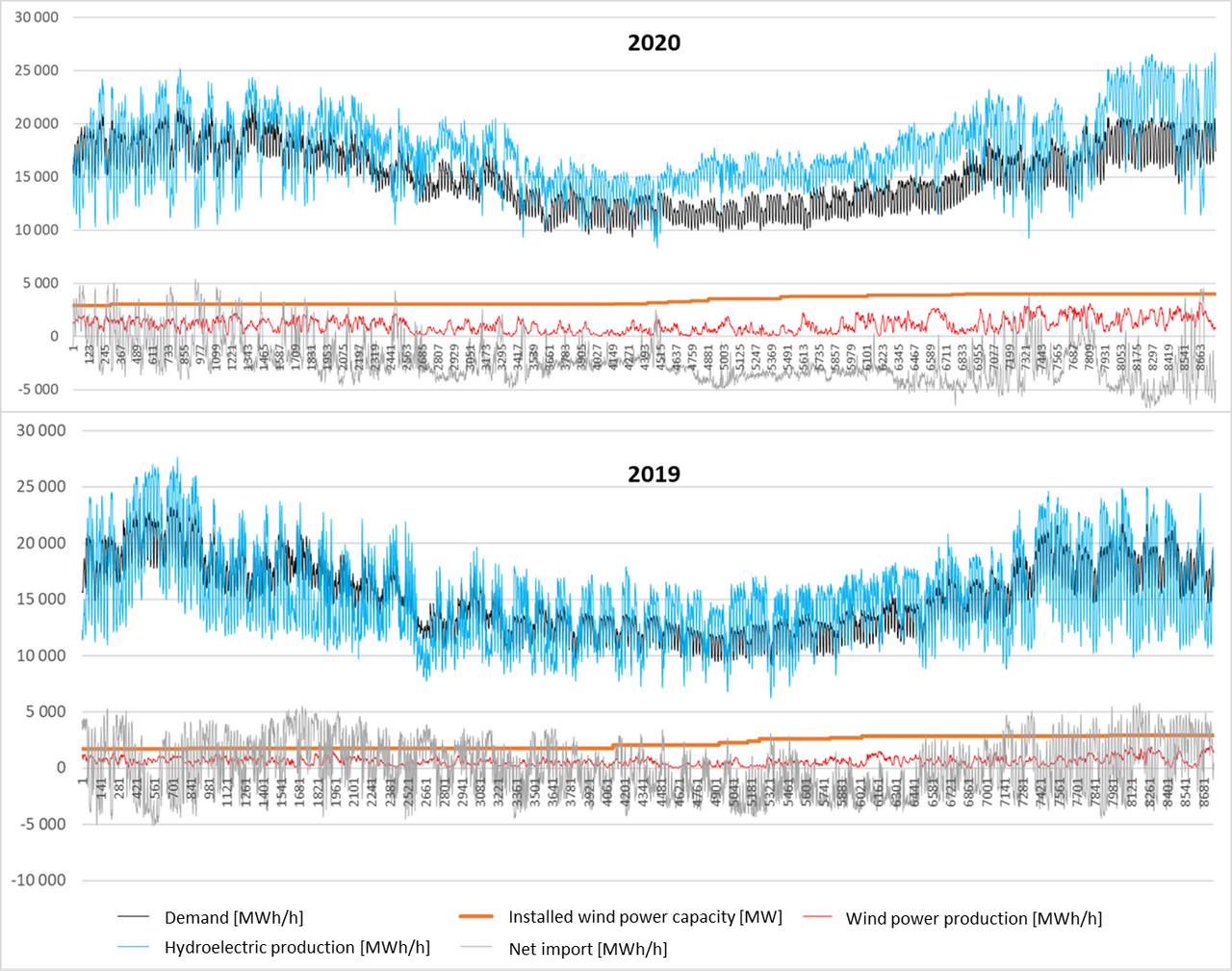Click the 2020 chart title
This screenshot has width=1232, height=972.
pos(654,43)
